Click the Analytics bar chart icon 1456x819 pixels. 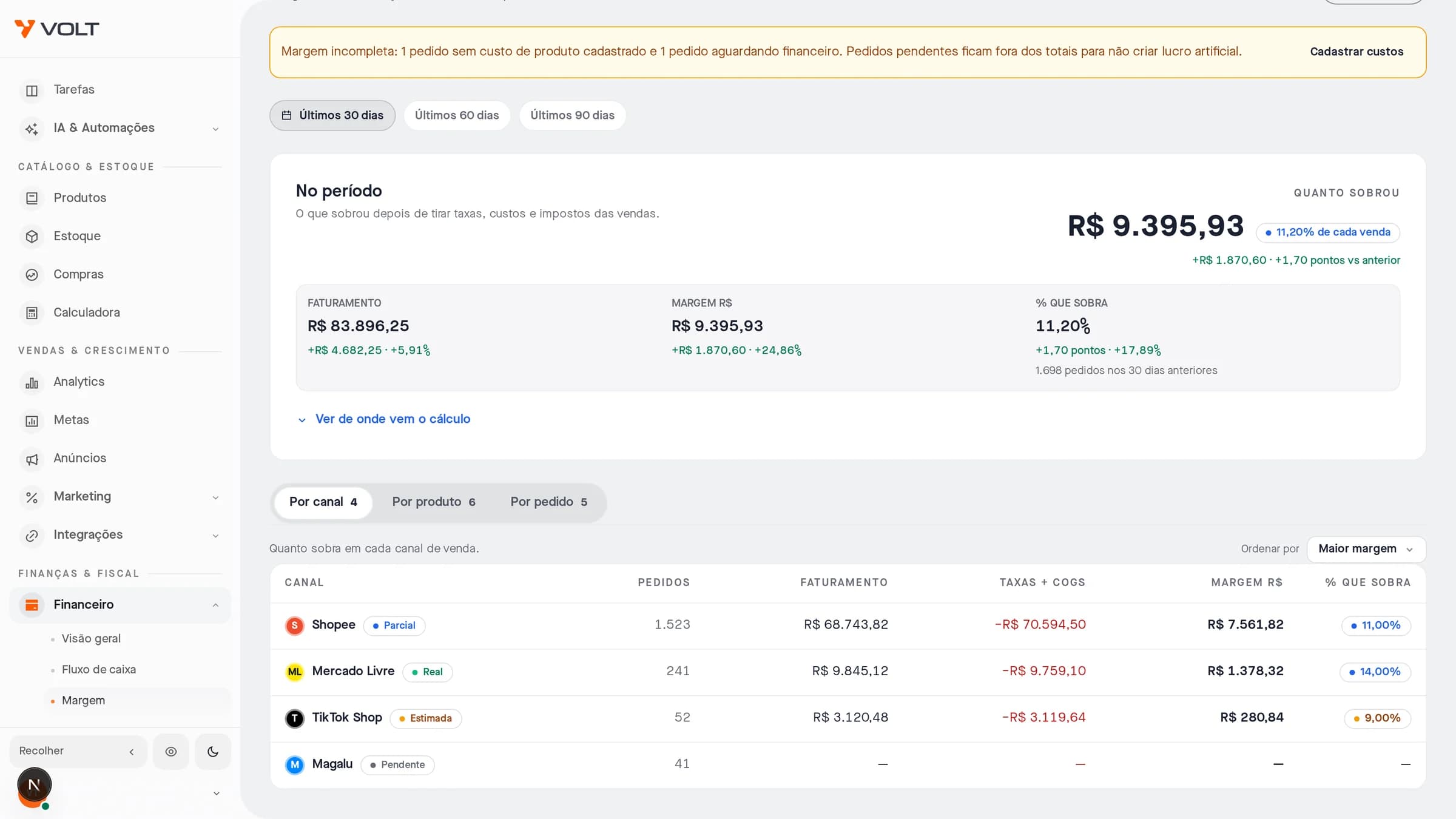point(32,382)
